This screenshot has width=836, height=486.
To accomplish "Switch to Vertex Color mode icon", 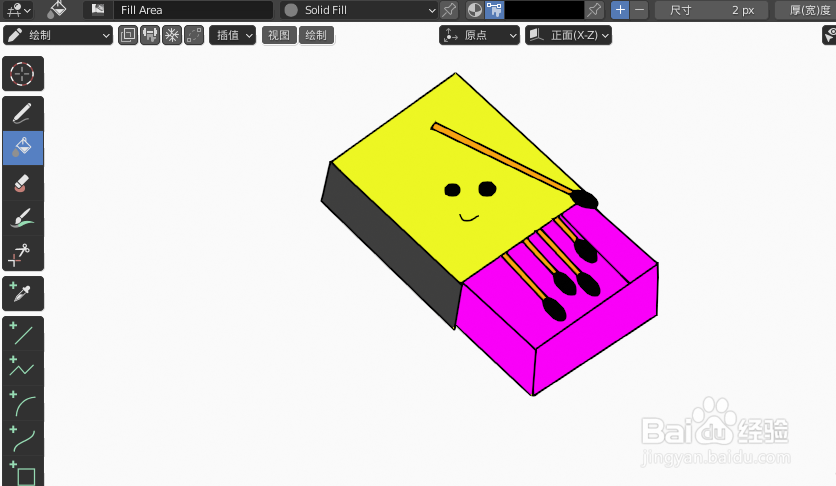I will (494, 10).
